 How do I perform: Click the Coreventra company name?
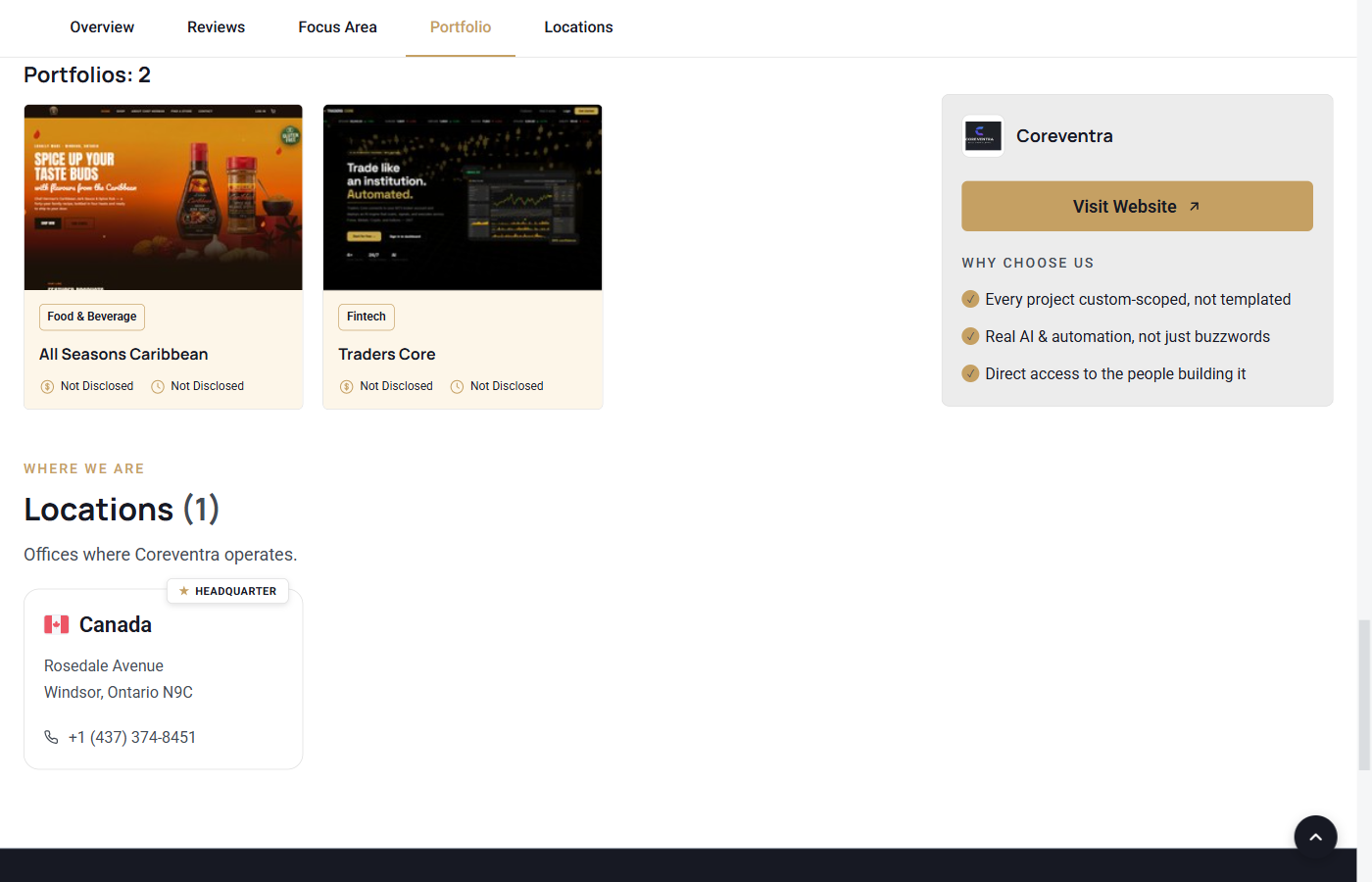(x=1064, y=136)
